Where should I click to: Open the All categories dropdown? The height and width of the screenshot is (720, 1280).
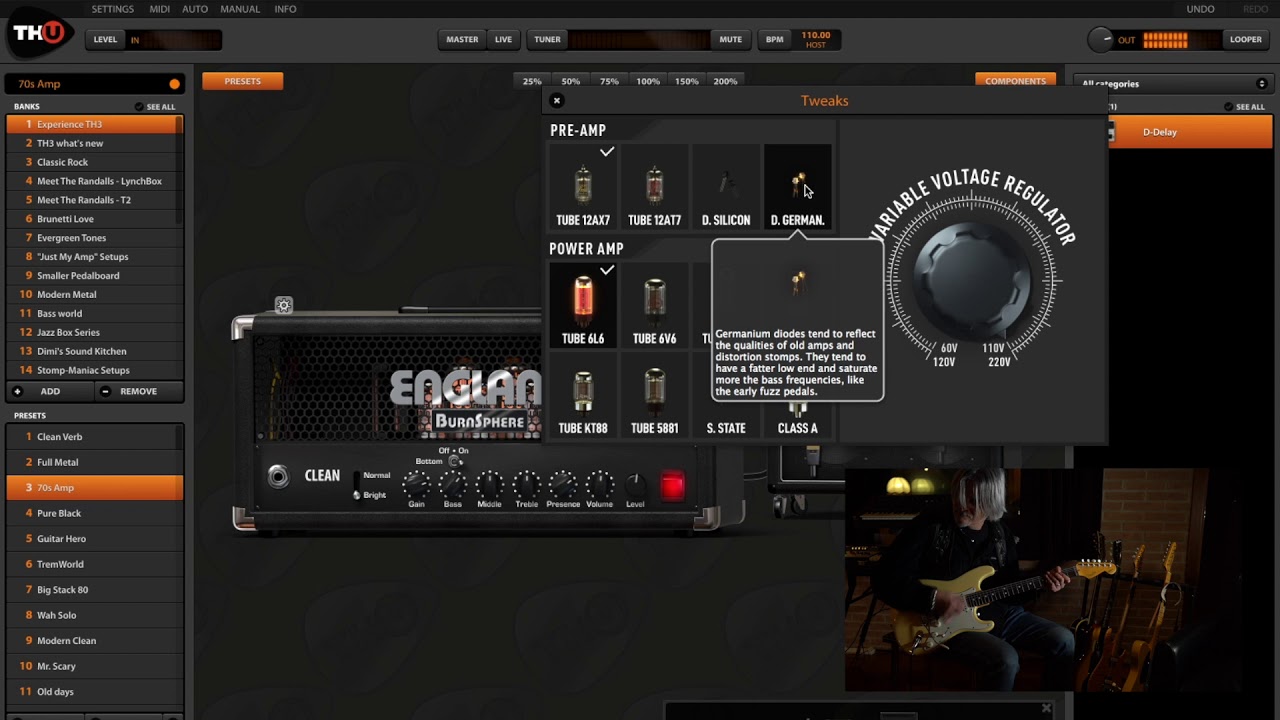pos(1172,84)
